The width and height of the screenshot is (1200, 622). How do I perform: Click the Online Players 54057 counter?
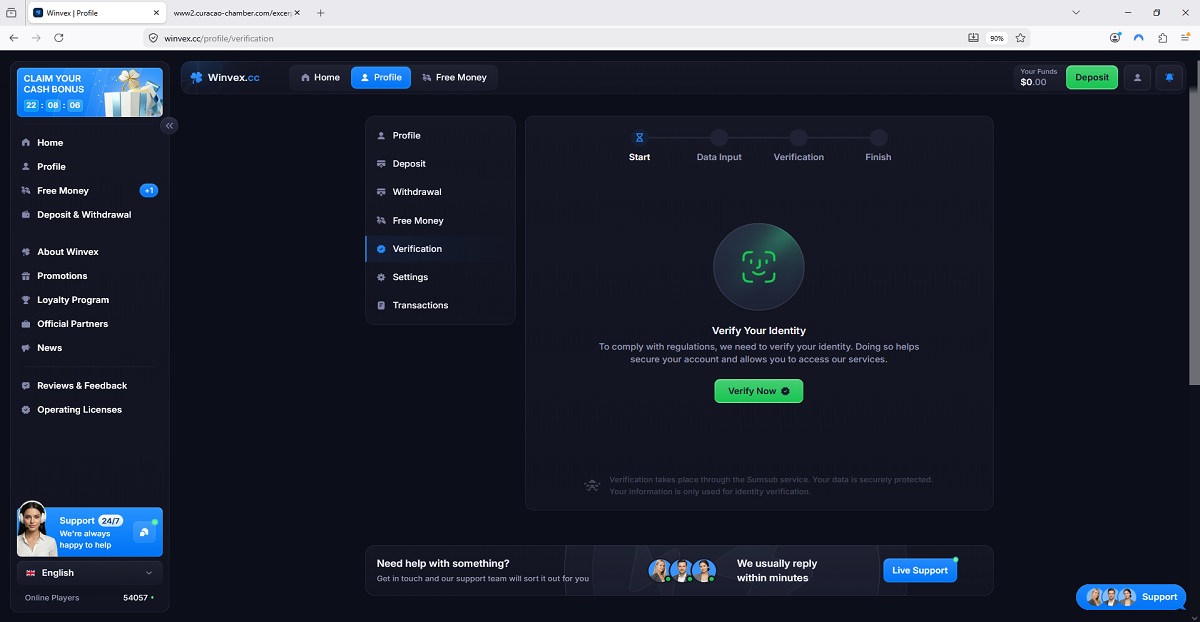coord(90,598)
